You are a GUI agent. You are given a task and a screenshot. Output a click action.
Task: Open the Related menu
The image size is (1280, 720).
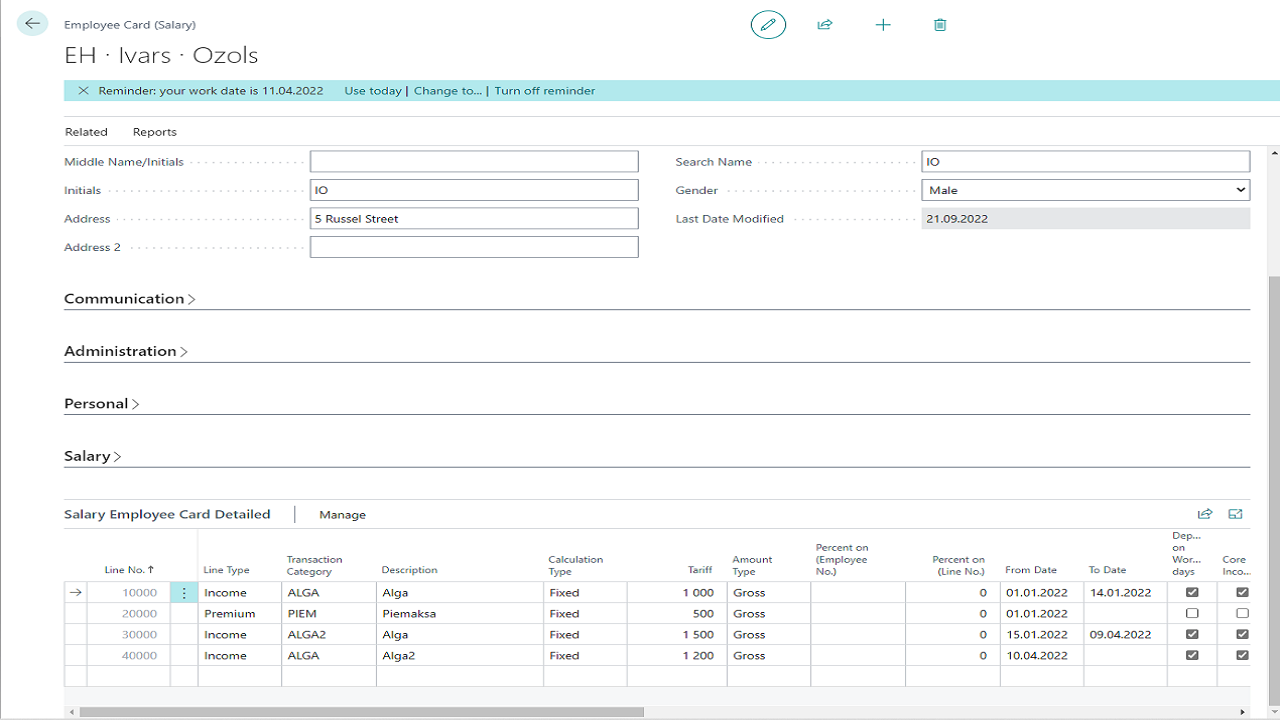pos(86,132)
